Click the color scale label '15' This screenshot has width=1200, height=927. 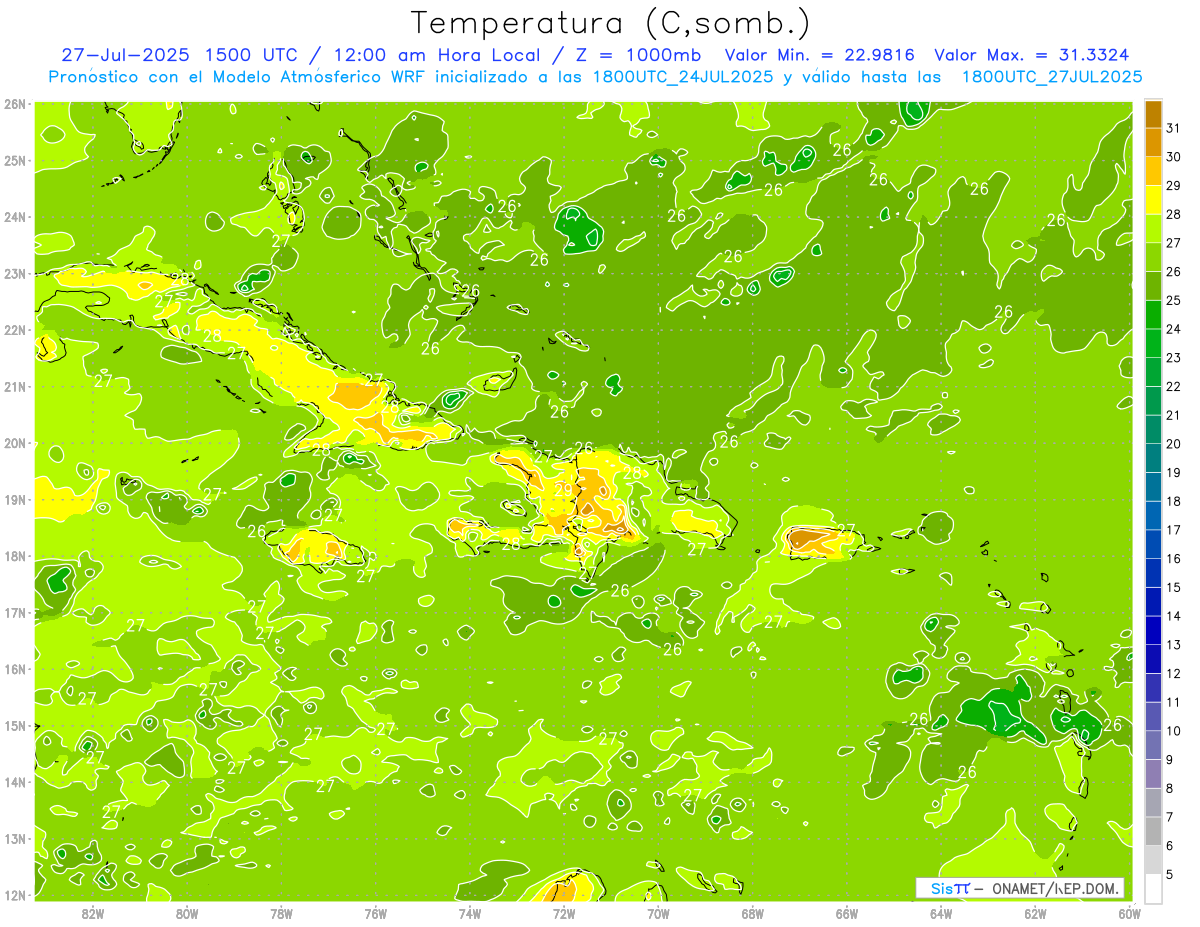point(1174,588)
